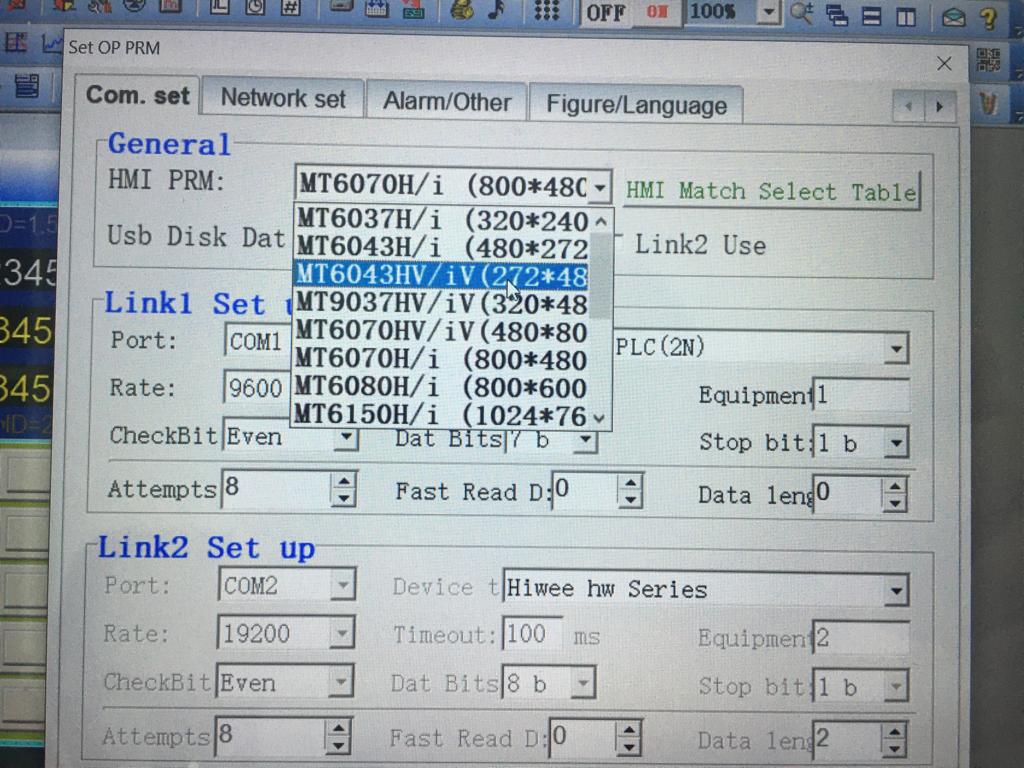Open the Link2 19200 rate dropdown
This screenshot has height=768, width=1024.
click(342, 633)
